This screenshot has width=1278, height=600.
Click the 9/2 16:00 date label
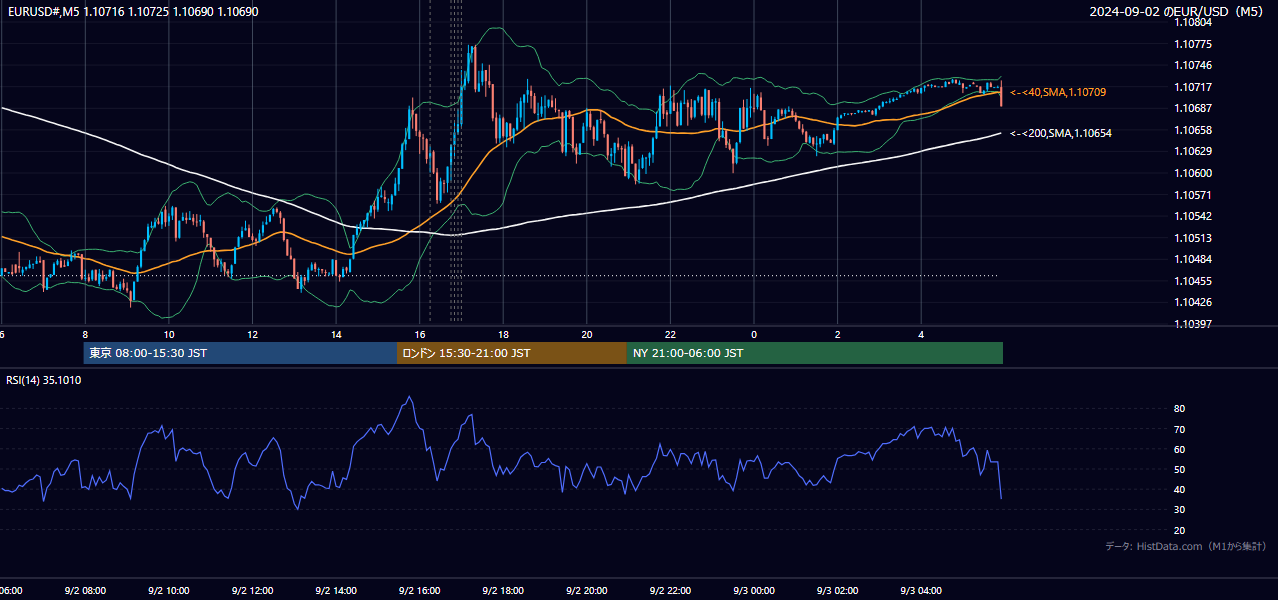coord(420,591)
